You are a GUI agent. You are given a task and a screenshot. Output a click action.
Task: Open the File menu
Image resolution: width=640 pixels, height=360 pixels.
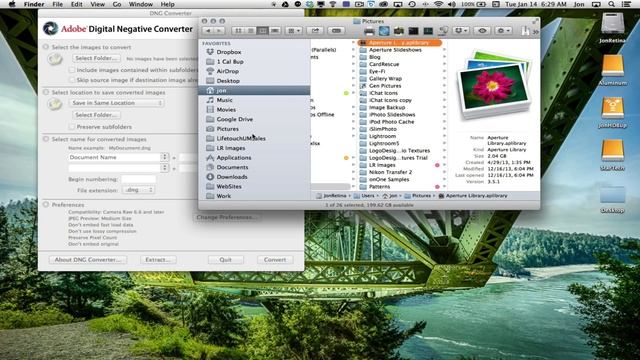point(58,4)
